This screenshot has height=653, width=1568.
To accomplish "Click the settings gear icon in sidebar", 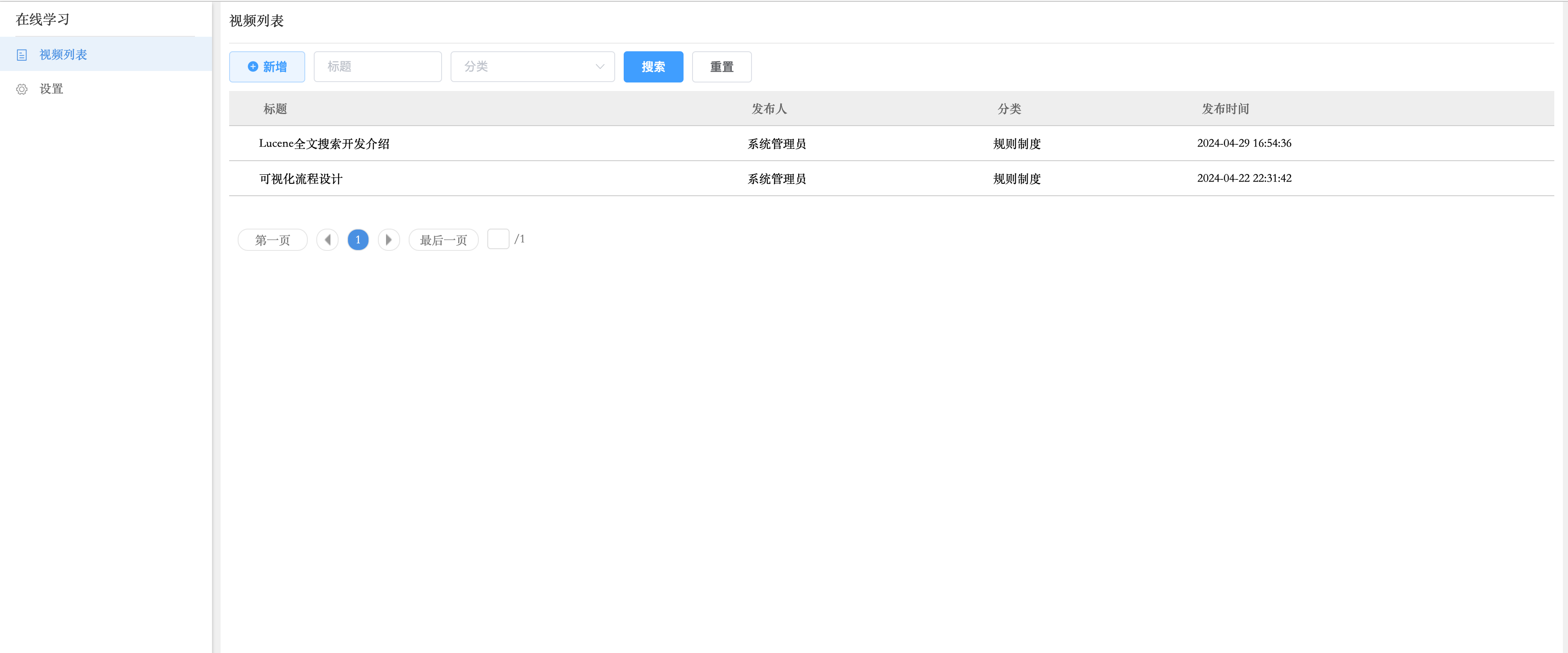I will (22, 89).
